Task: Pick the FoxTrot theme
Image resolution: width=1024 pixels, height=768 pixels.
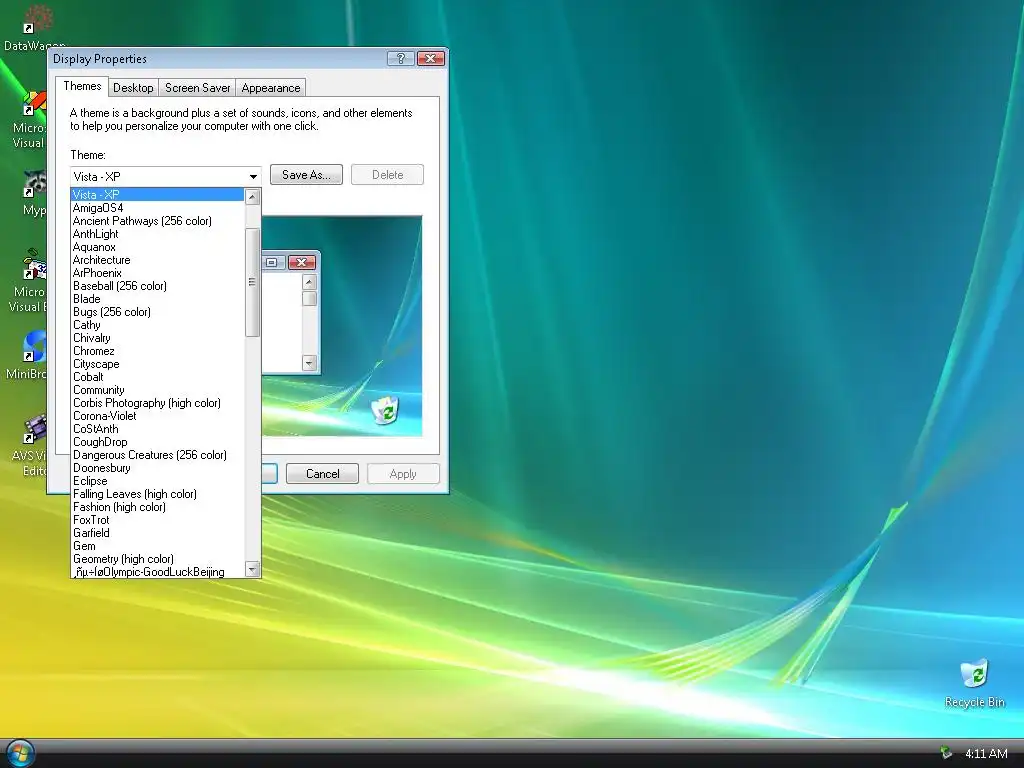Action: tap(157, 520)
